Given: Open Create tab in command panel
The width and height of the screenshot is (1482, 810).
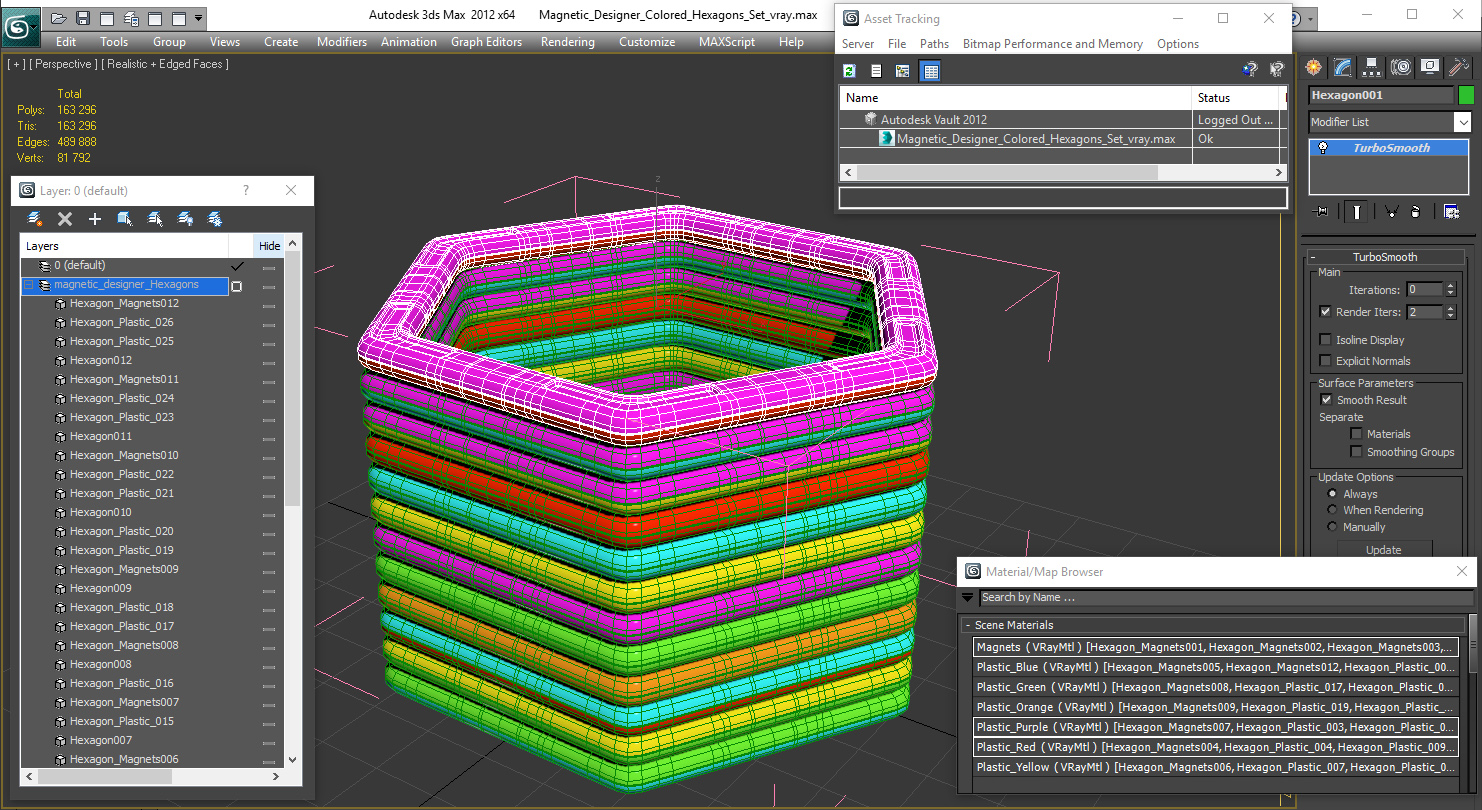Looking at the screenshot, I should click(x=1314, y=67).
